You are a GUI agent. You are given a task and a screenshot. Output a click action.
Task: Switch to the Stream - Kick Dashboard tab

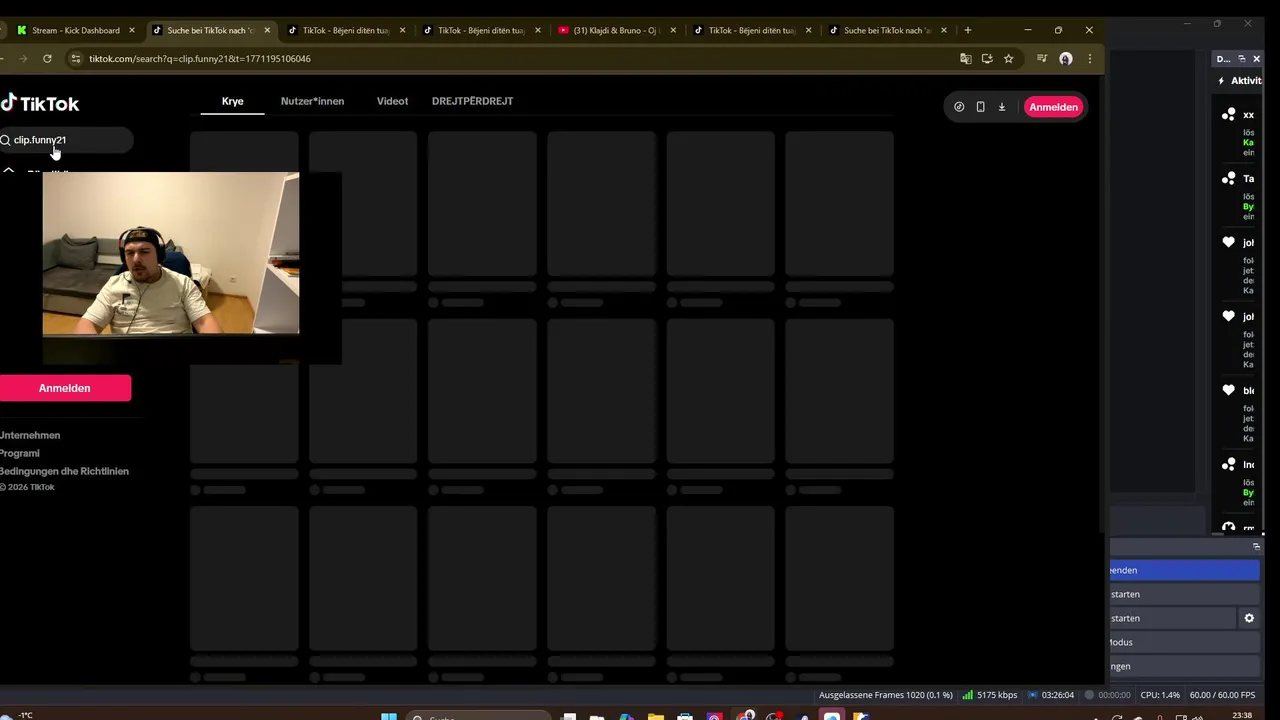[75, 30]
